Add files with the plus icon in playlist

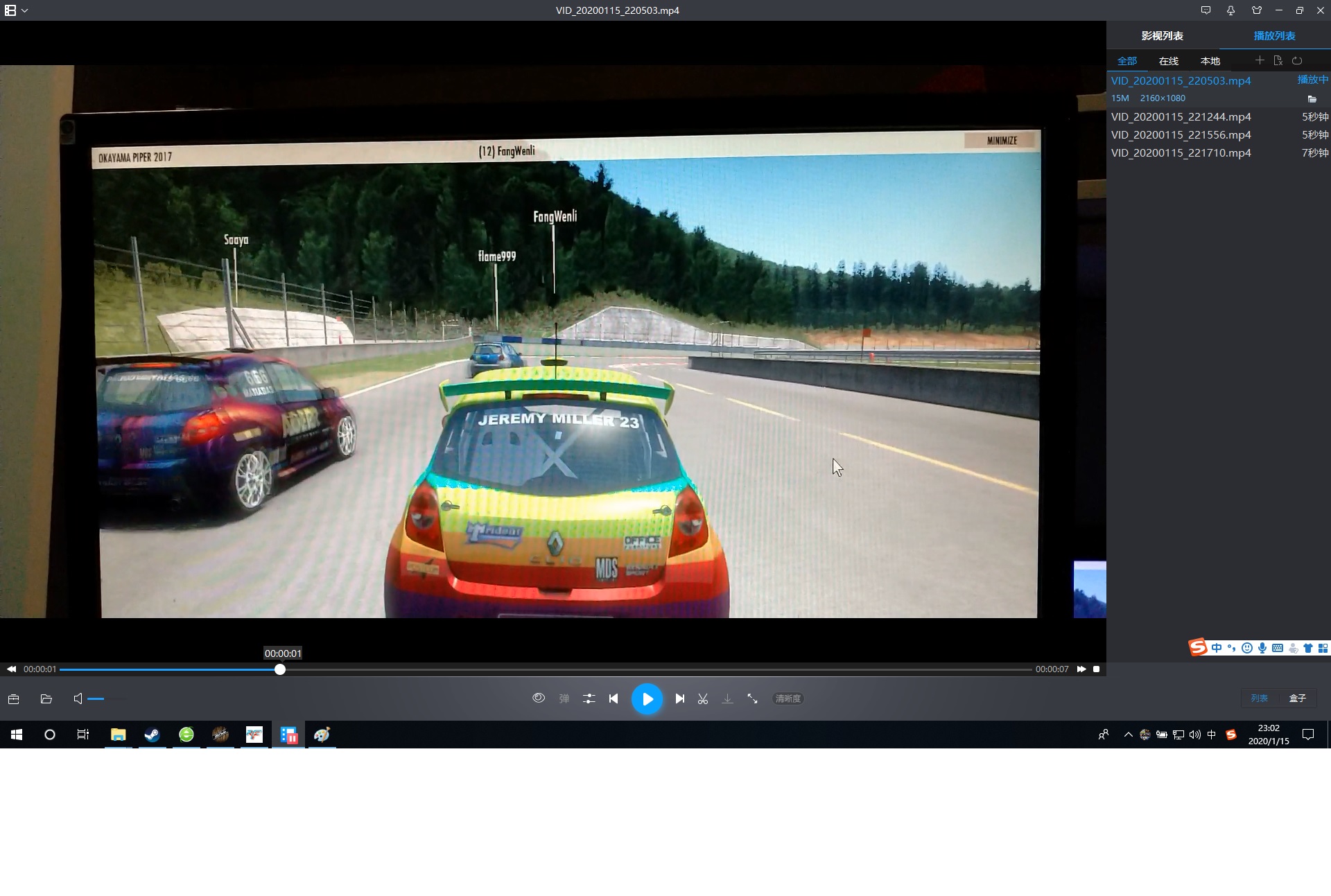point(1260,60)
